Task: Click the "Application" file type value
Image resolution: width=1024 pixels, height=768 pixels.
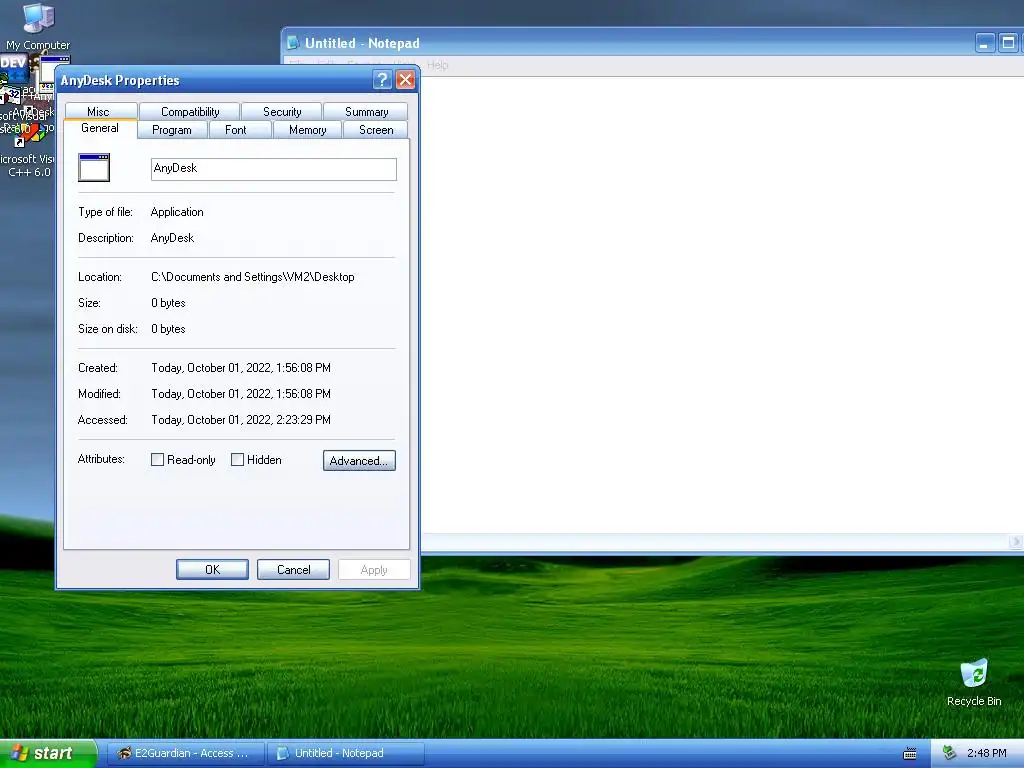Action: coord(177,212)
